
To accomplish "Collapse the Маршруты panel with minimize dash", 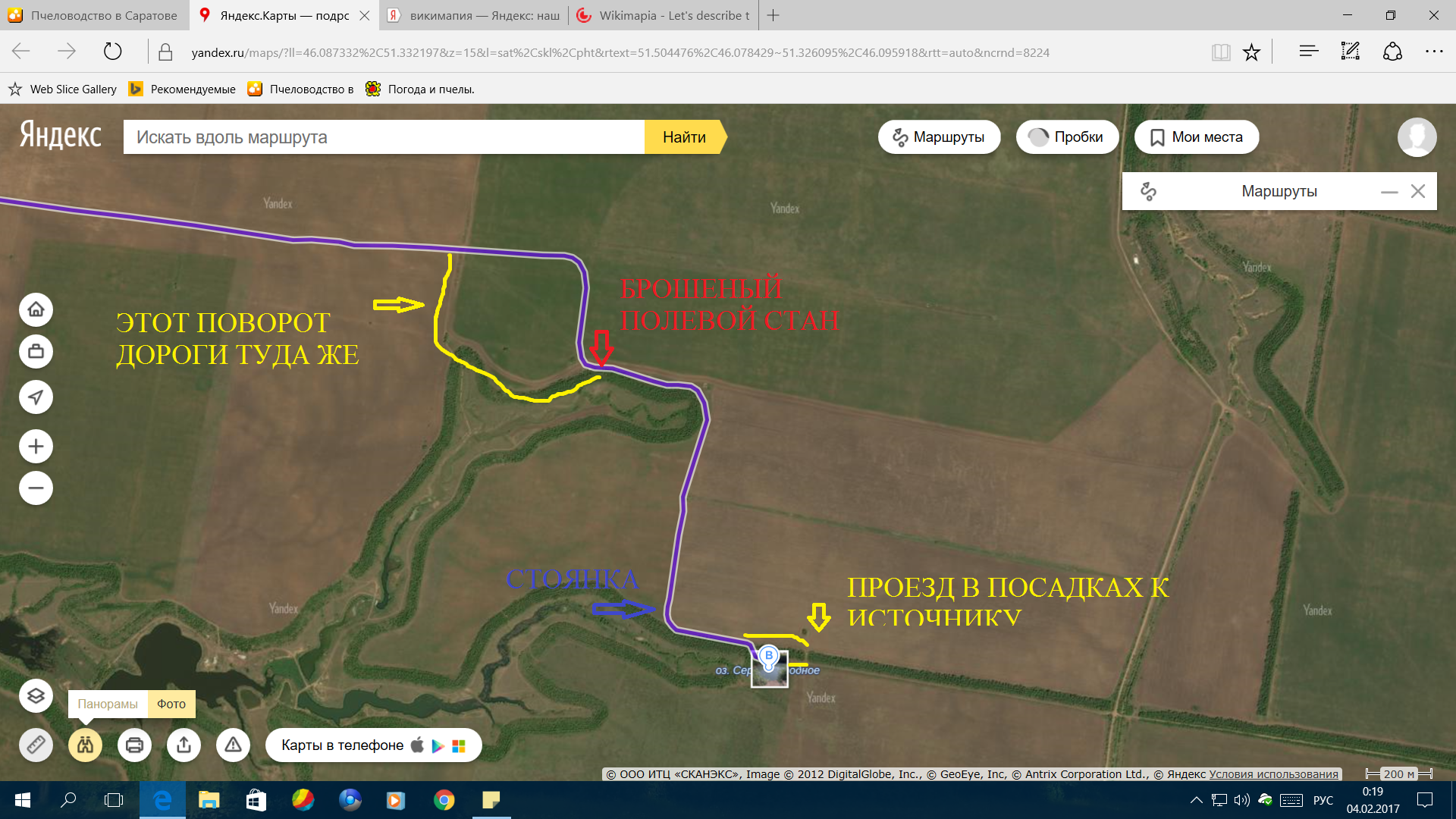I will click(x=1389, y=192).
